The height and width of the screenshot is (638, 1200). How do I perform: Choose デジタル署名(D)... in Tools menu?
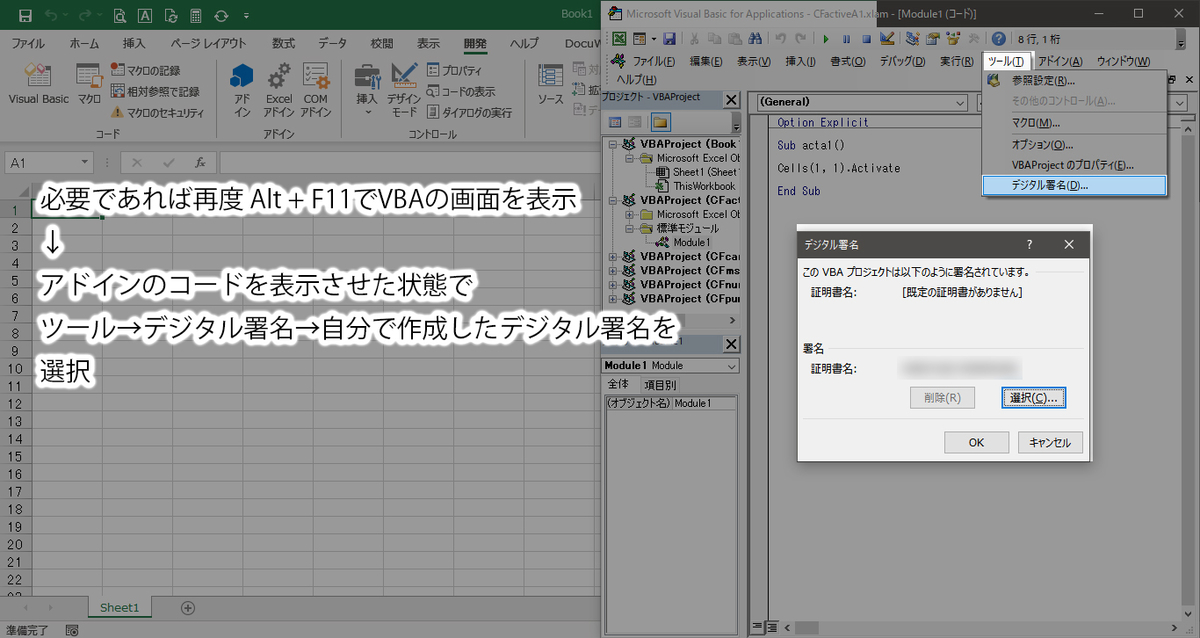(x=1074, y=185)
